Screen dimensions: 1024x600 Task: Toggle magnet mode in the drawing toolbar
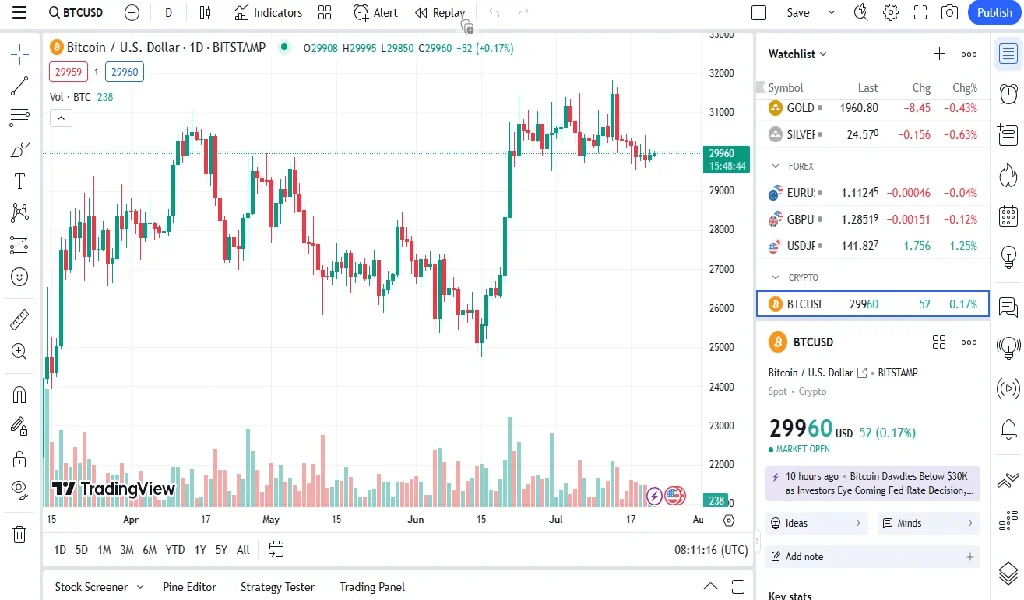point(19,396)
